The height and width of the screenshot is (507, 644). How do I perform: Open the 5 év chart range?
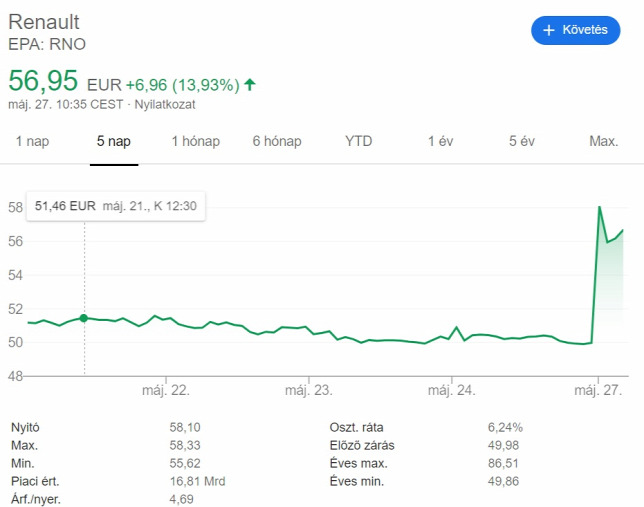(x=521, y=141)
